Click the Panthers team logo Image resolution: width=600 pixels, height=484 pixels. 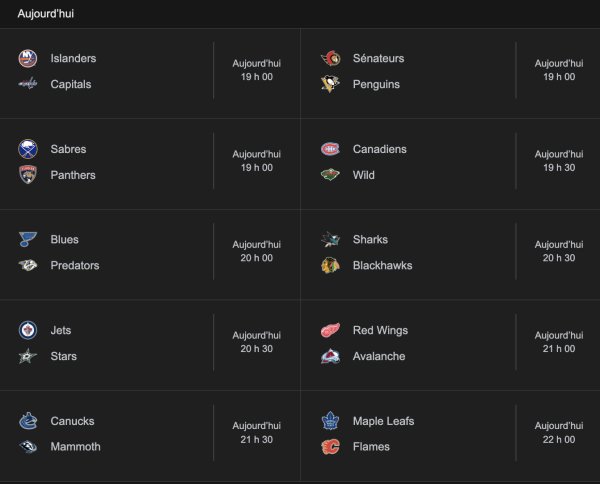tap(28, 176)
